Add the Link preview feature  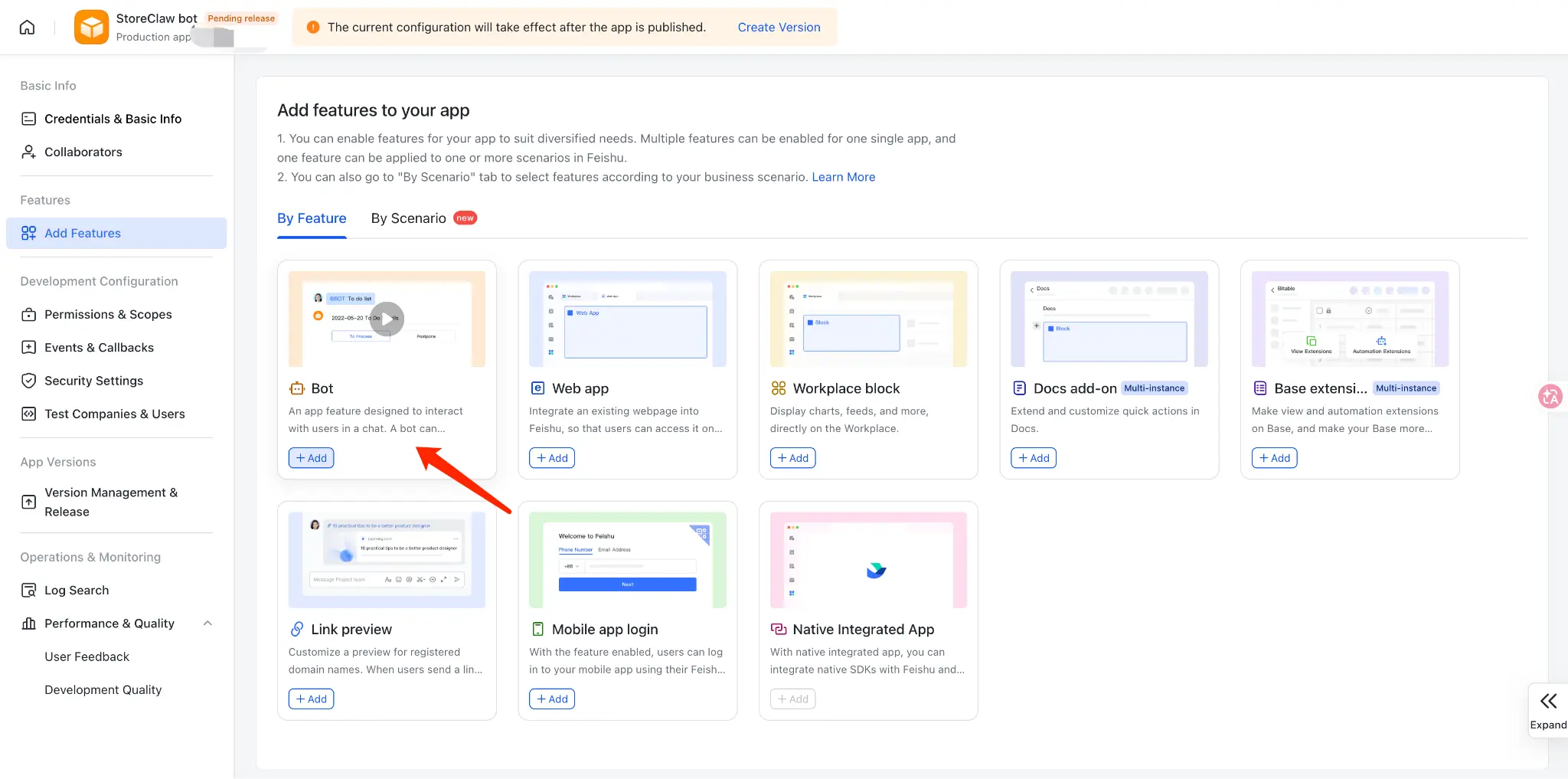pyautogui.click(x=312, y=699)
